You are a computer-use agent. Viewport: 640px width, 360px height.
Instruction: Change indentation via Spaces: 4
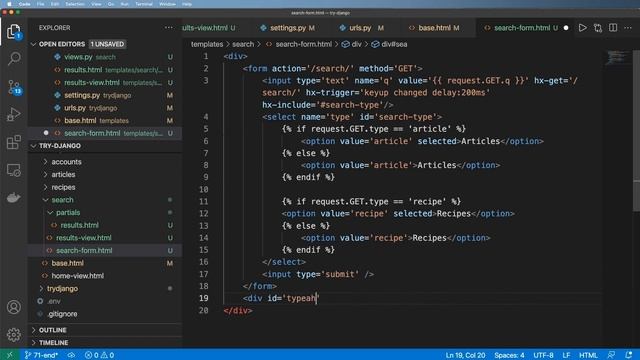[509, 355]
